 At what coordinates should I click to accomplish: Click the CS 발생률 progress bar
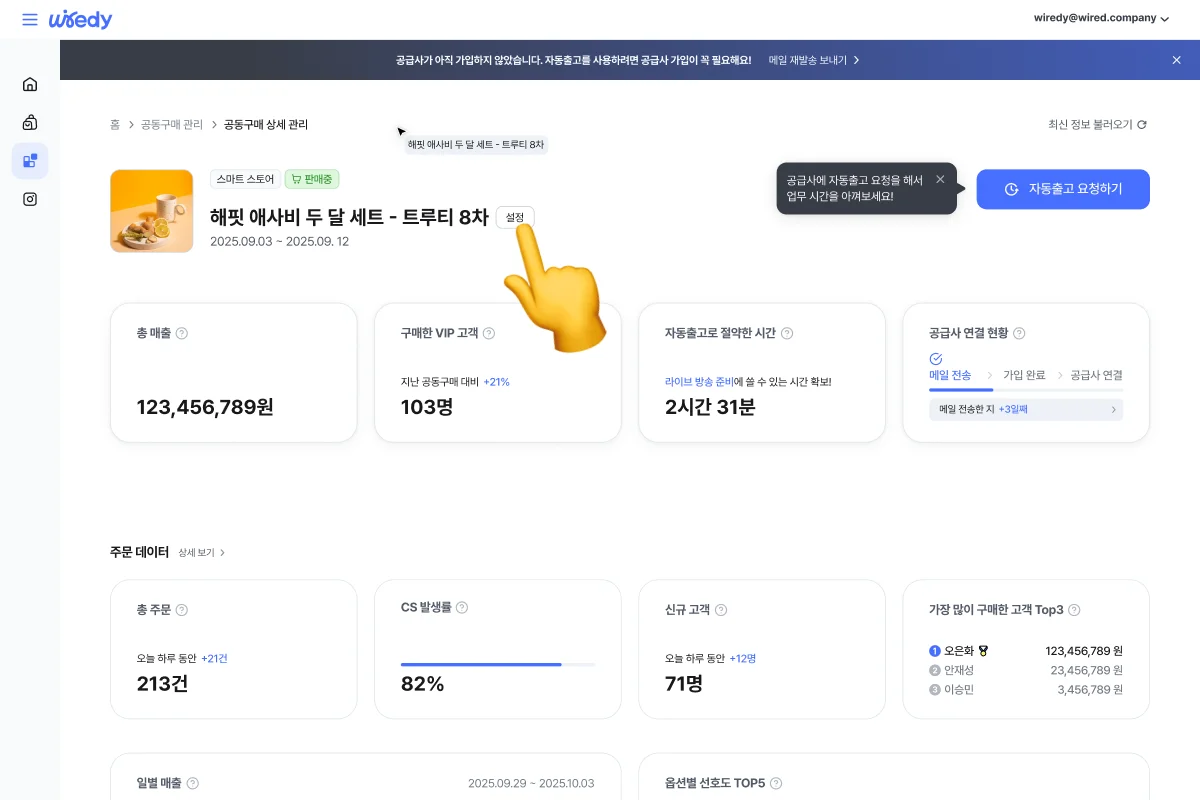point(497,664)
